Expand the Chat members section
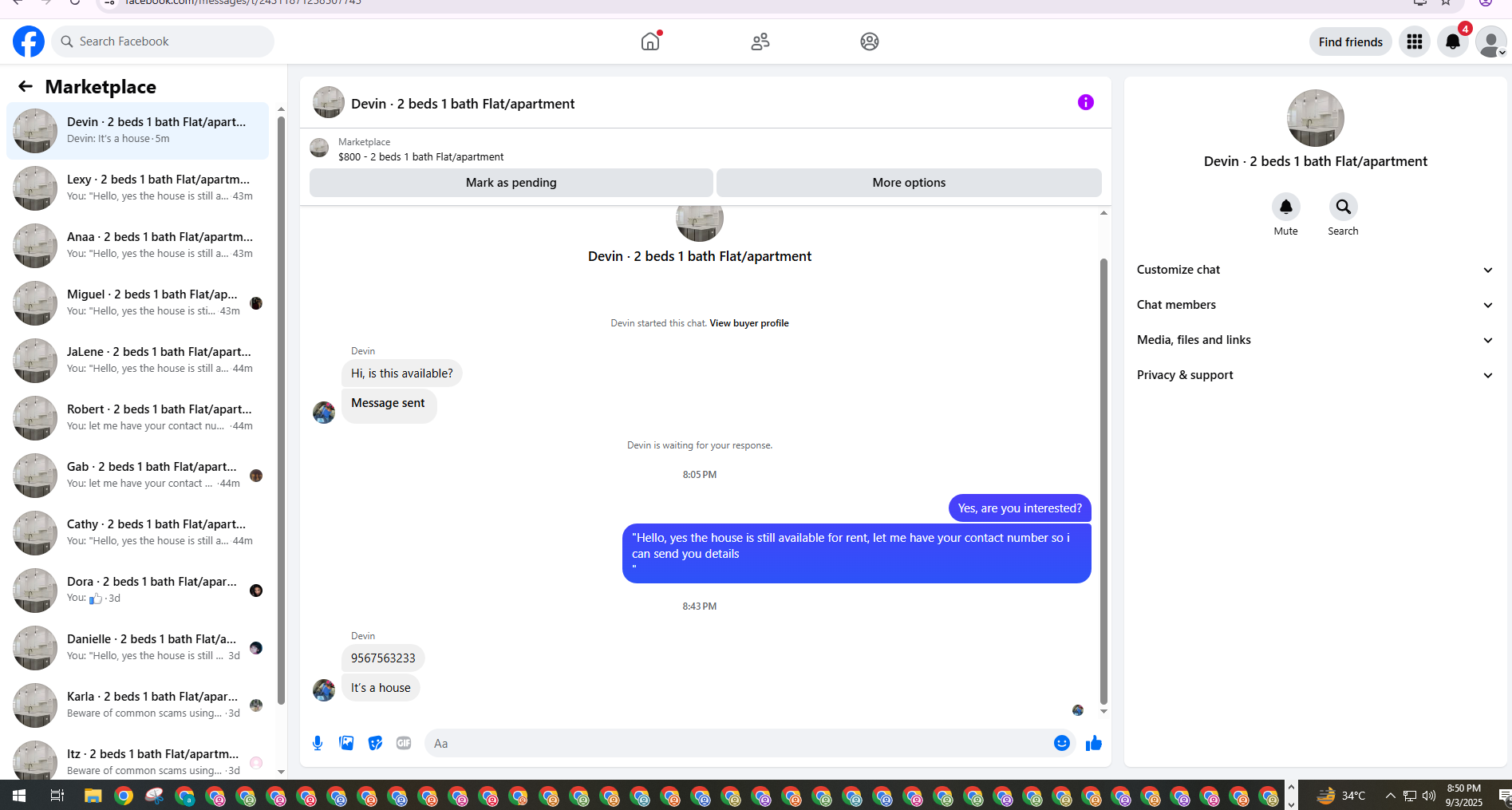 point(1315,305)
